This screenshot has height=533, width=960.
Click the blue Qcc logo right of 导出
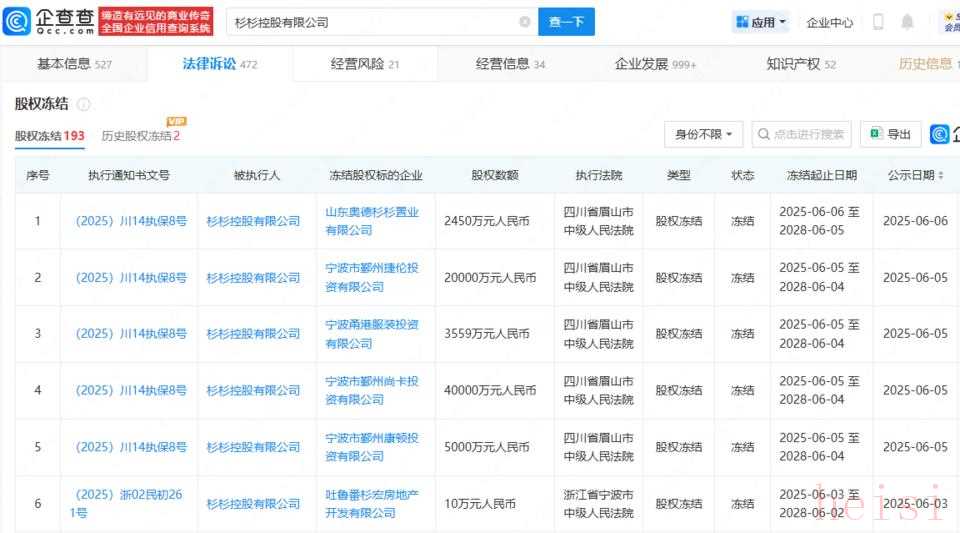940,134
